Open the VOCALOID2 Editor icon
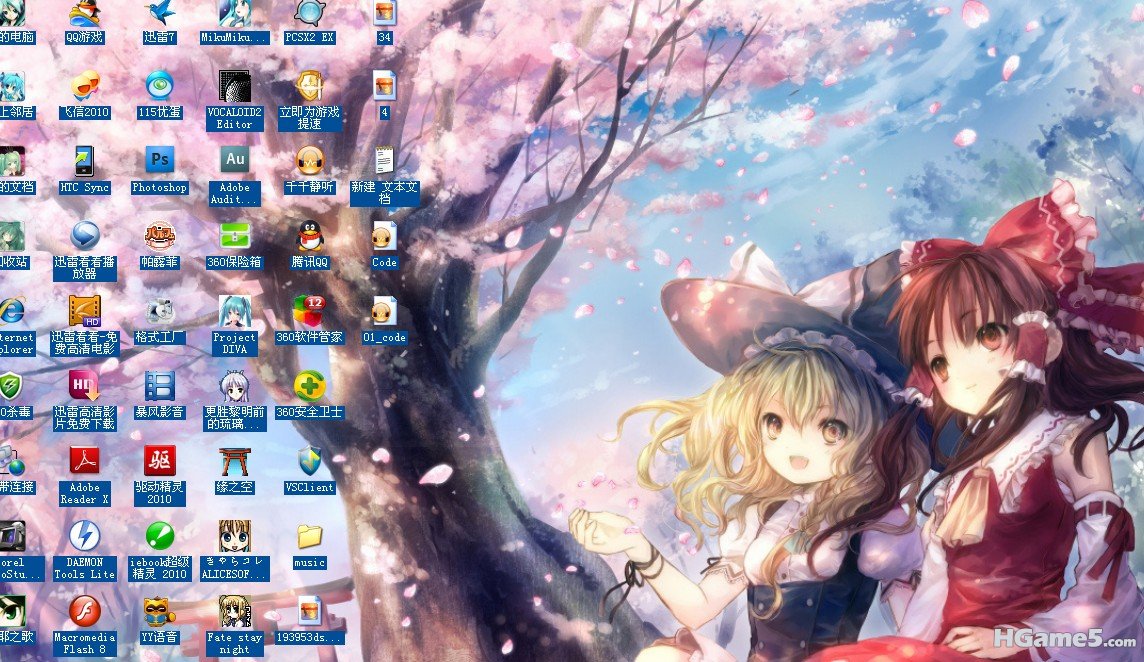 235,86
